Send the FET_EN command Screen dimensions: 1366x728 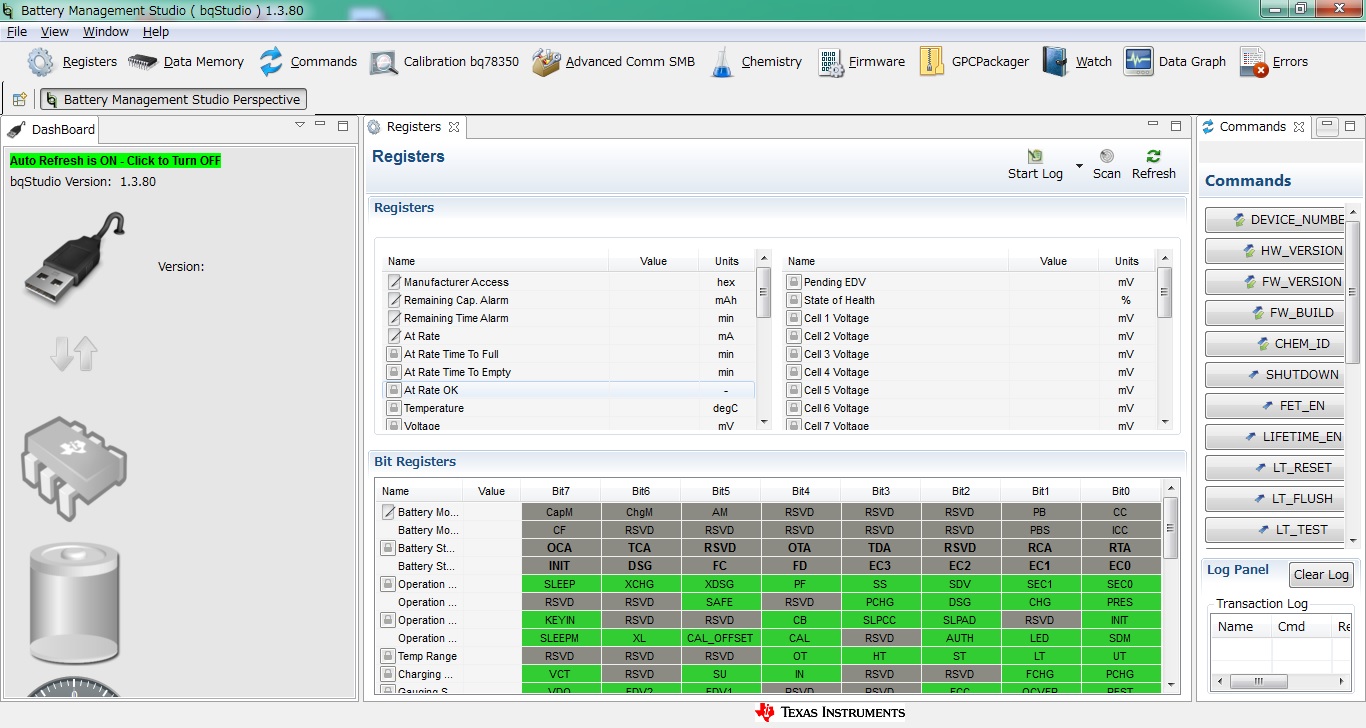pos(1276,406)
